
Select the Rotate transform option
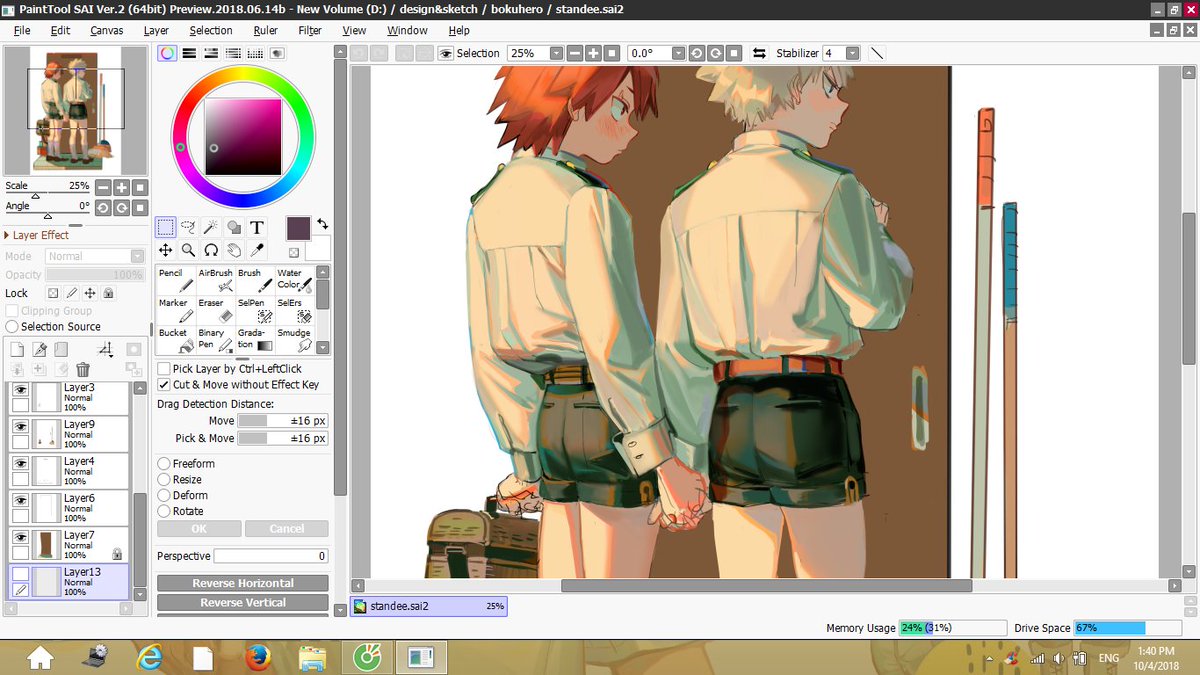point(164,511)
